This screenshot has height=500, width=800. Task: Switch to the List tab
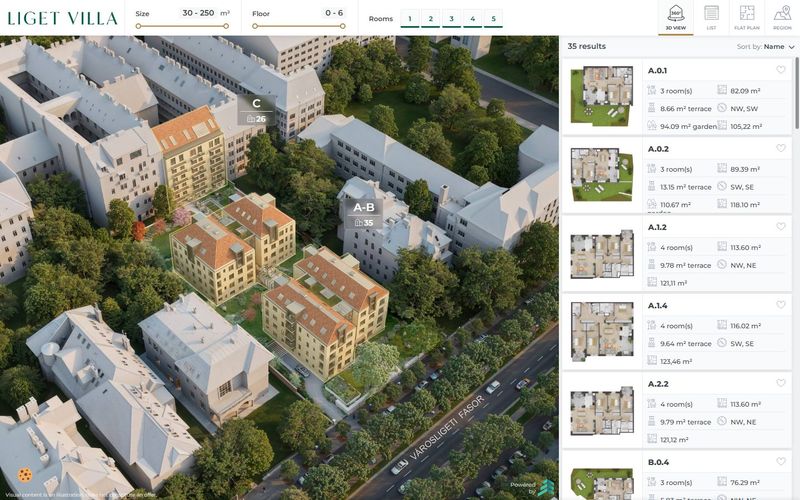tap(711, 17)
